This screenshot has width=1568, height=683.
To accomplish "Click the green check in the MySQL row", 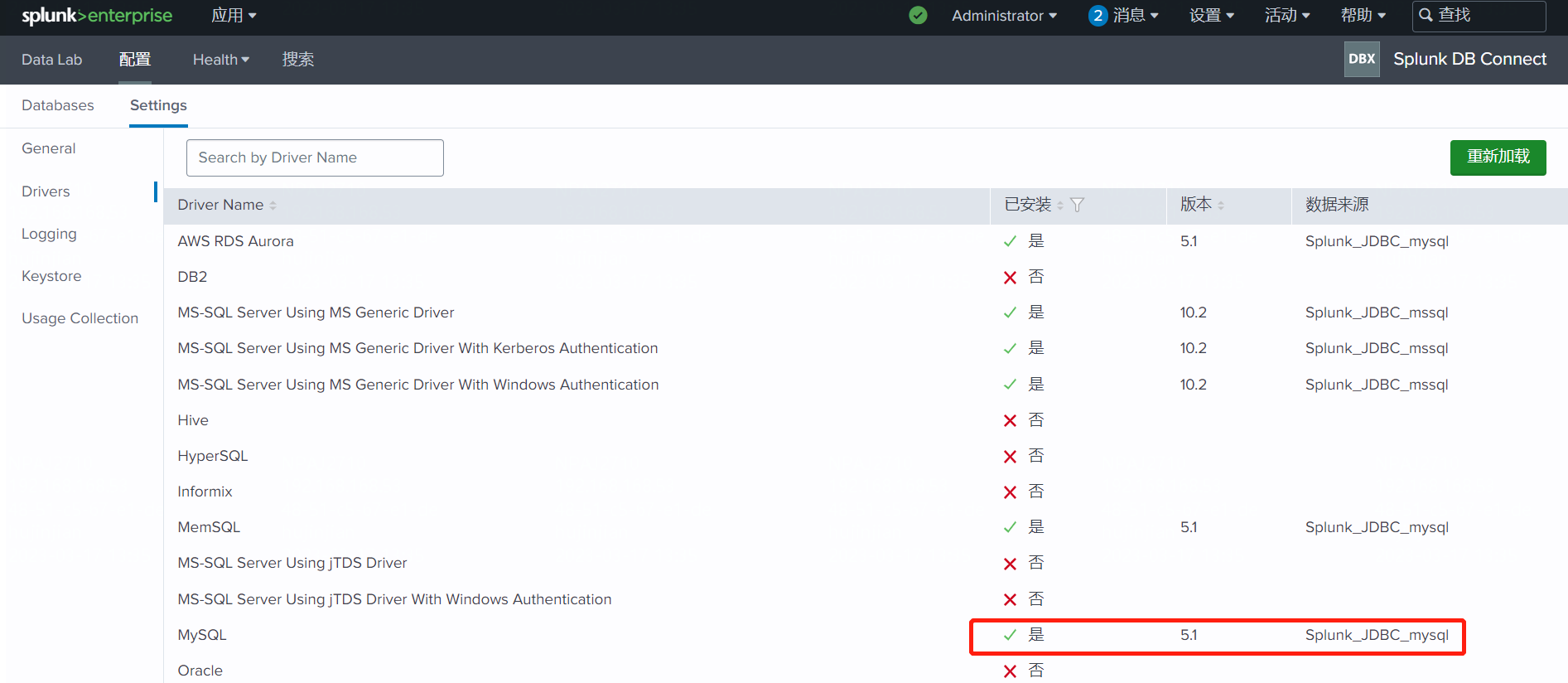I will pyautogui.click(x=1010, y=635).
